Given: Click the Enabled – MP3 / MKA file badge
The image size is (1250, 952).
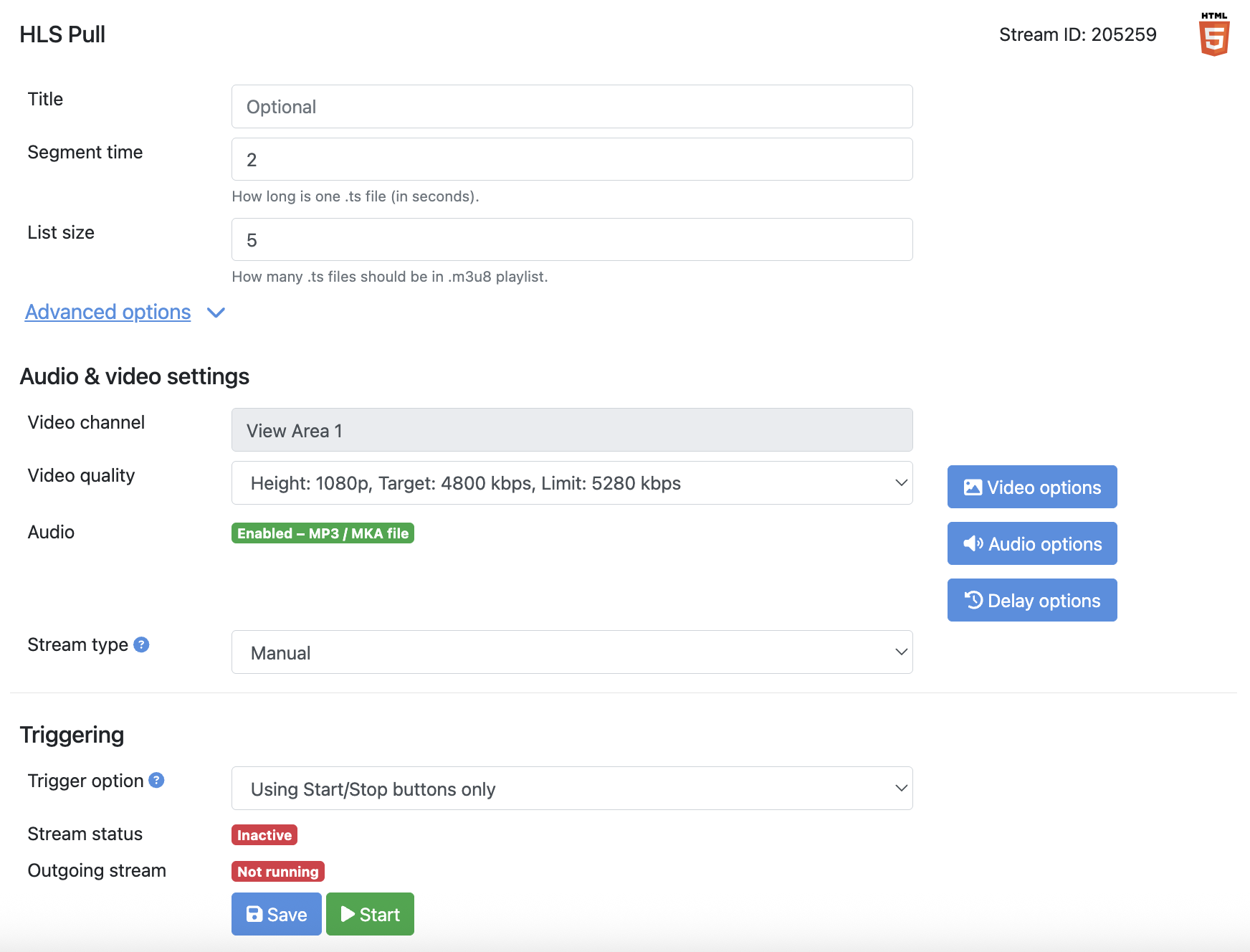Looking at the screenshot, I should [x=323, y=533].
